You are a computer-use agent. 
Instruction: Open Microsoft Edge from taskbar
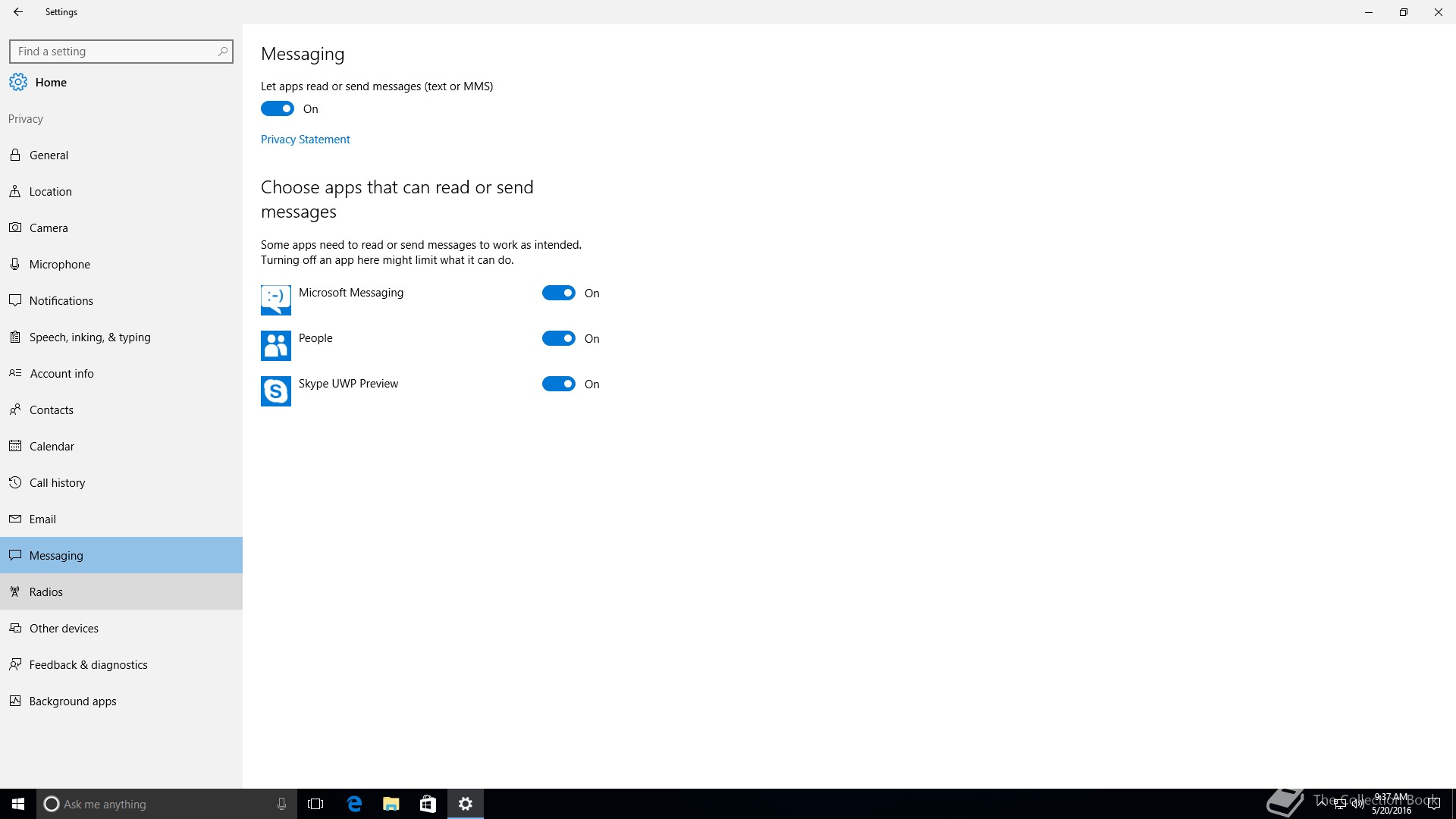pyautogui.click(x=354, y=804)
